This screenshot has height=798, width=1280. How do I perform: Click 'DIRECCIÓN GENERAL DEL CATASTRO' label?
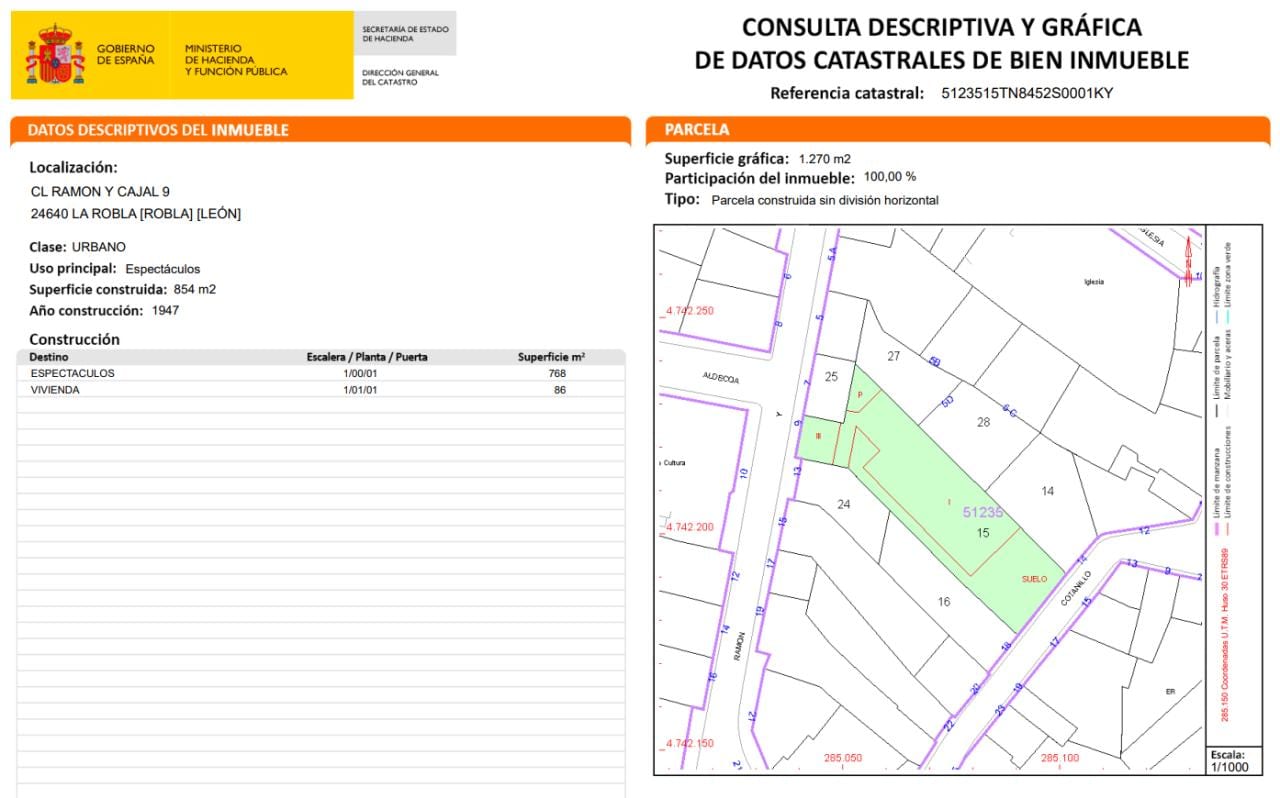pyautogui.click(x=400, y=77)
